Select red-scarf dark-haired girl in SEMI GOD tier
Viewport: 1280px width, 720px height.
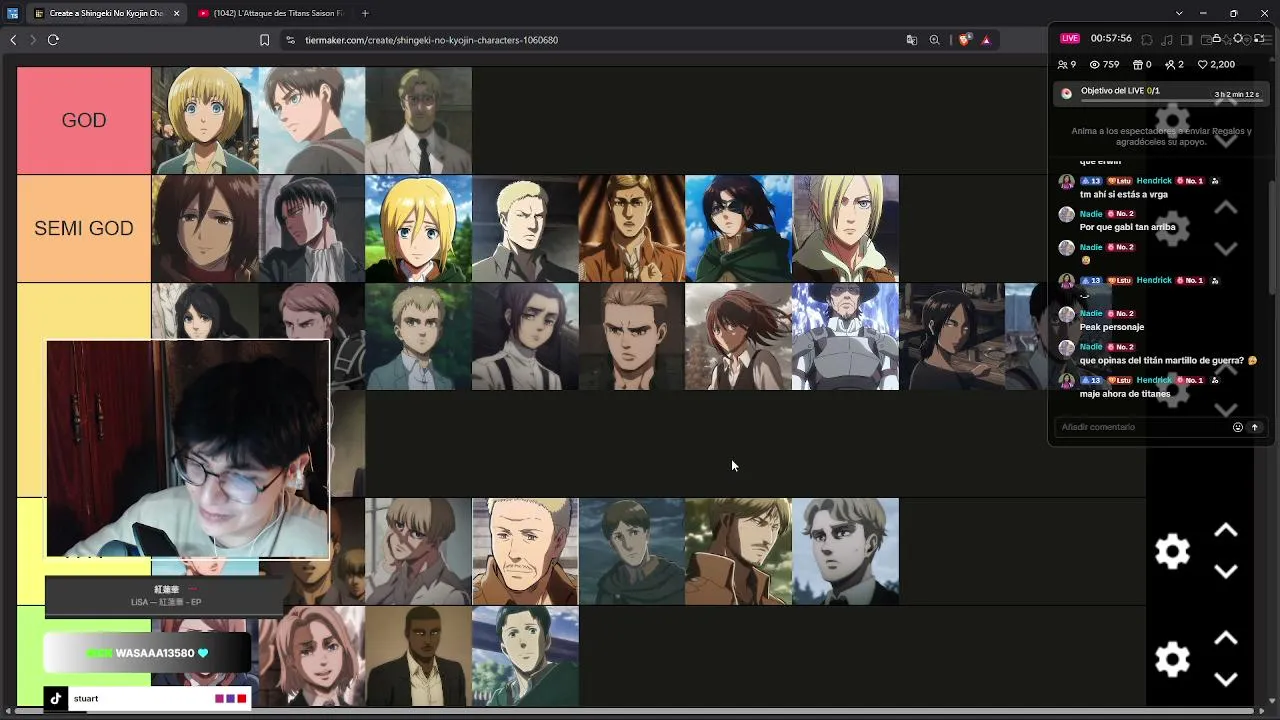click(x=205, y=229)
